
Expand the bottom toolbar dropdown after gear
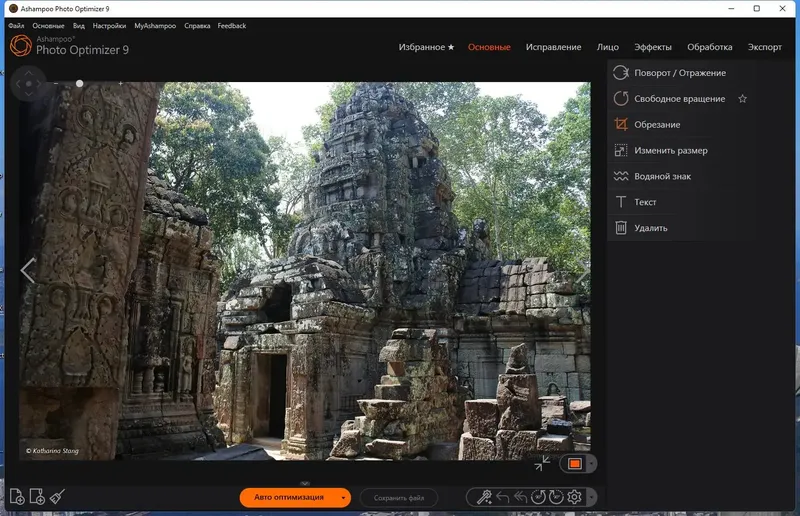[x=592, y=497]
